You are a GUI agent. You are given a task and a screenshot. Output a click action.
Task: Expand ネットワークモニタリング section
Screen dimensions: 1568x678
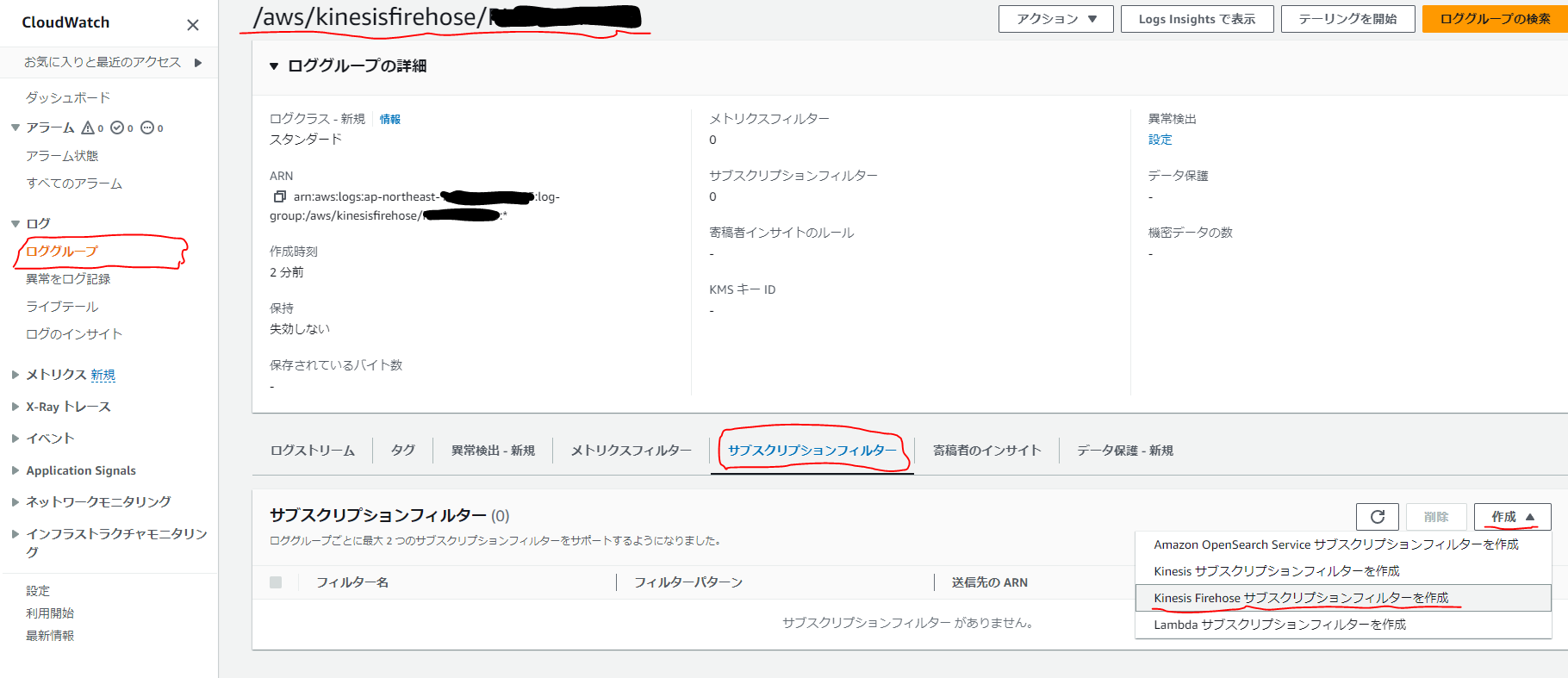tap(16, 501)
